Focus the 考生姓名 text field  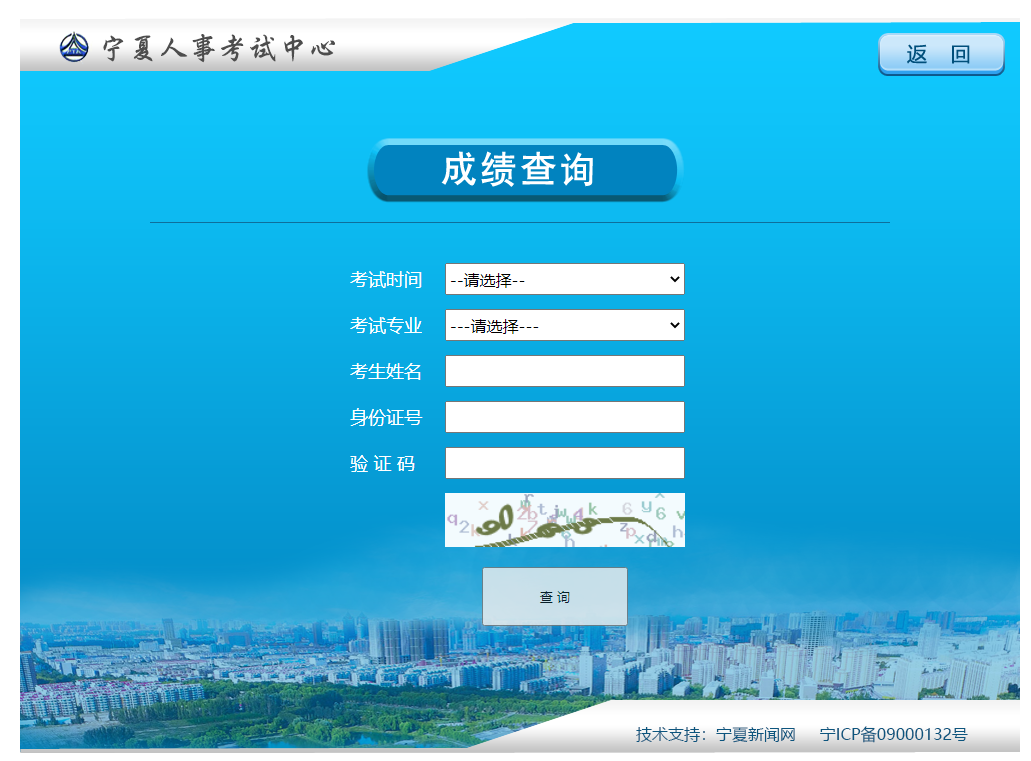coord(564,372)
